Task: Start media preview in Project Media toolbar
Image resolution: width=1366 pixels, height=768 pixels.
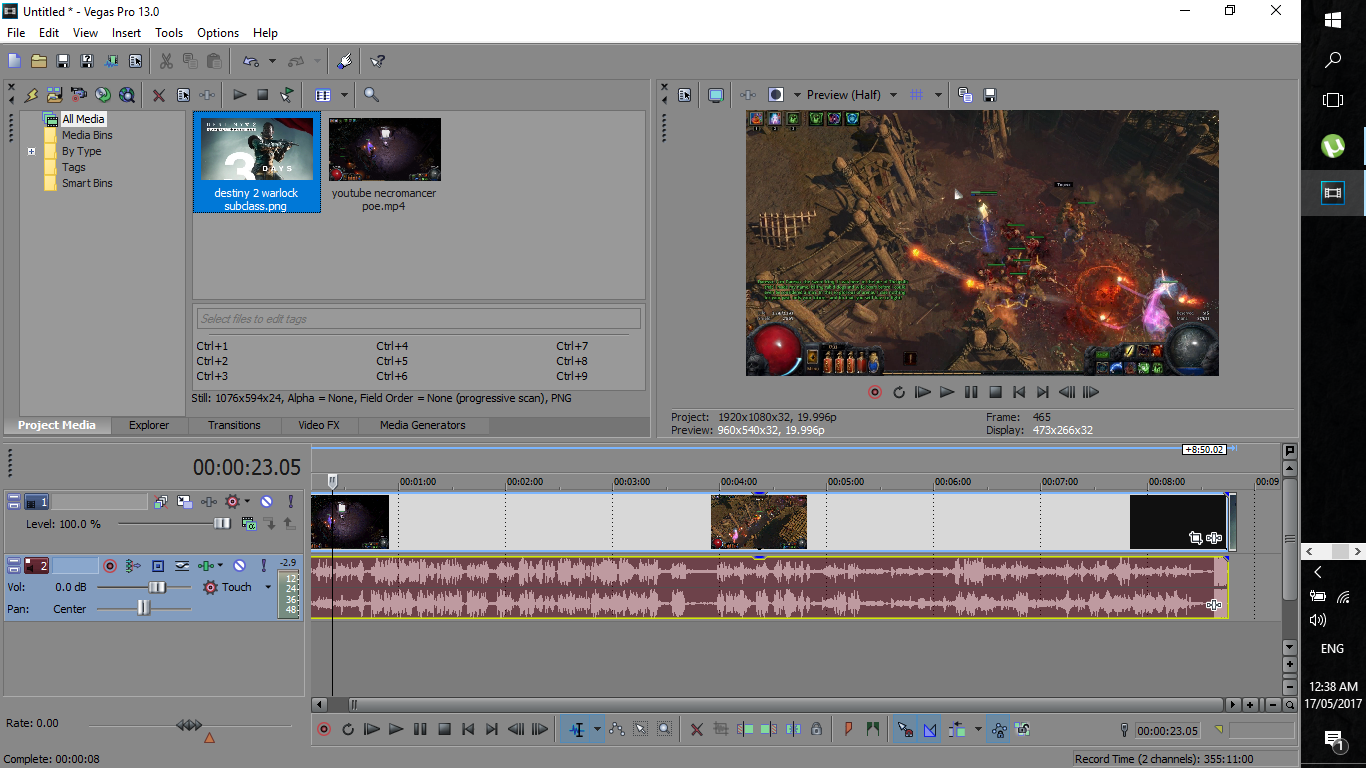Action: 240,95
